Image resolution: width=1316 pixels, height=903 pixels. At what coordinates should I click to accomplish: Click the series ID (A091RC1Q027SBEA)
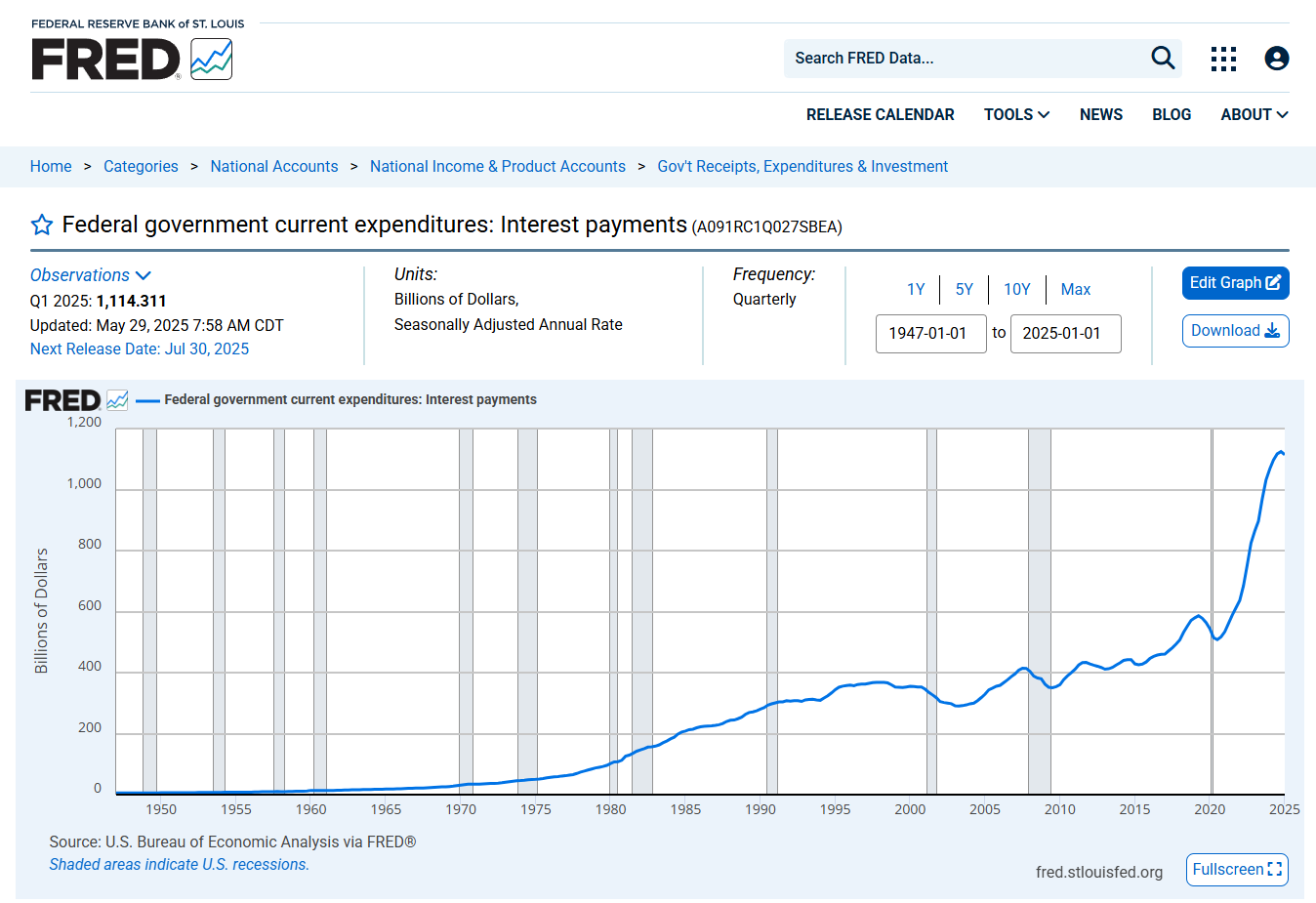tap(766, 227)
